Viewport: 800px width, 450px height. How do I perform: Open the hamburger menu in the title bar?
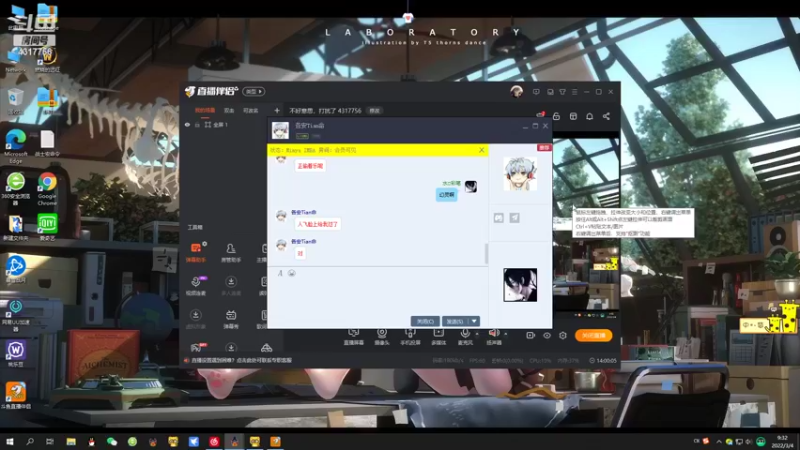click(x=574, y=92)
